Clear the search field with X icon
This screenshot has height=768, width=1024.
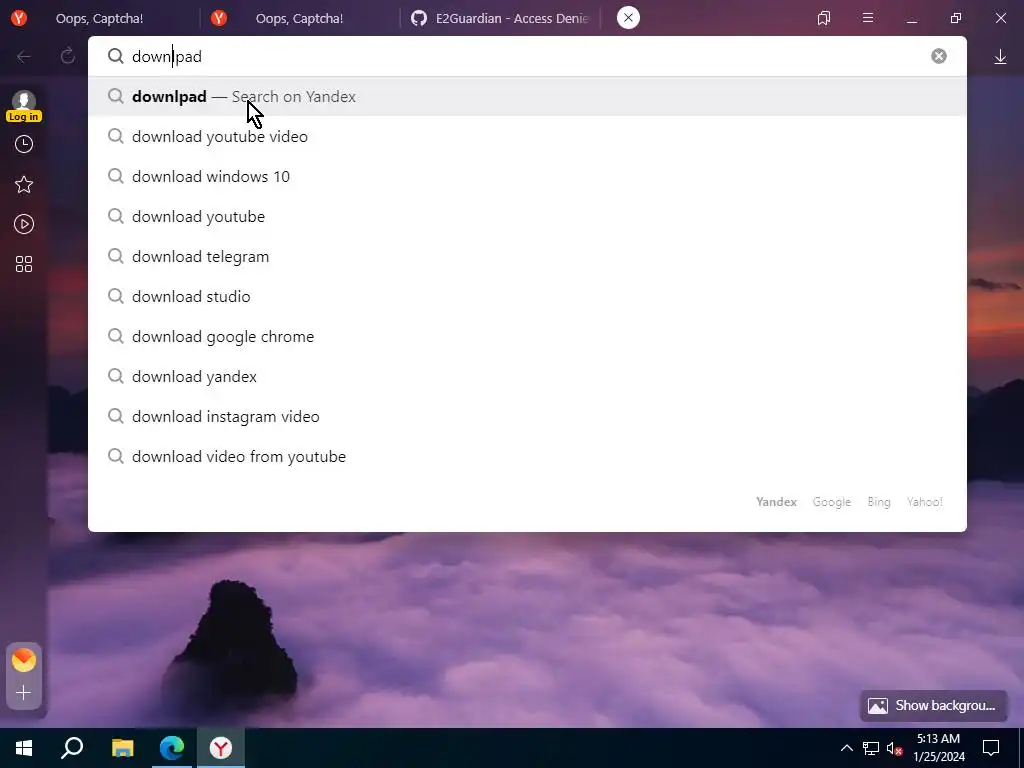[x=938, y=56]
